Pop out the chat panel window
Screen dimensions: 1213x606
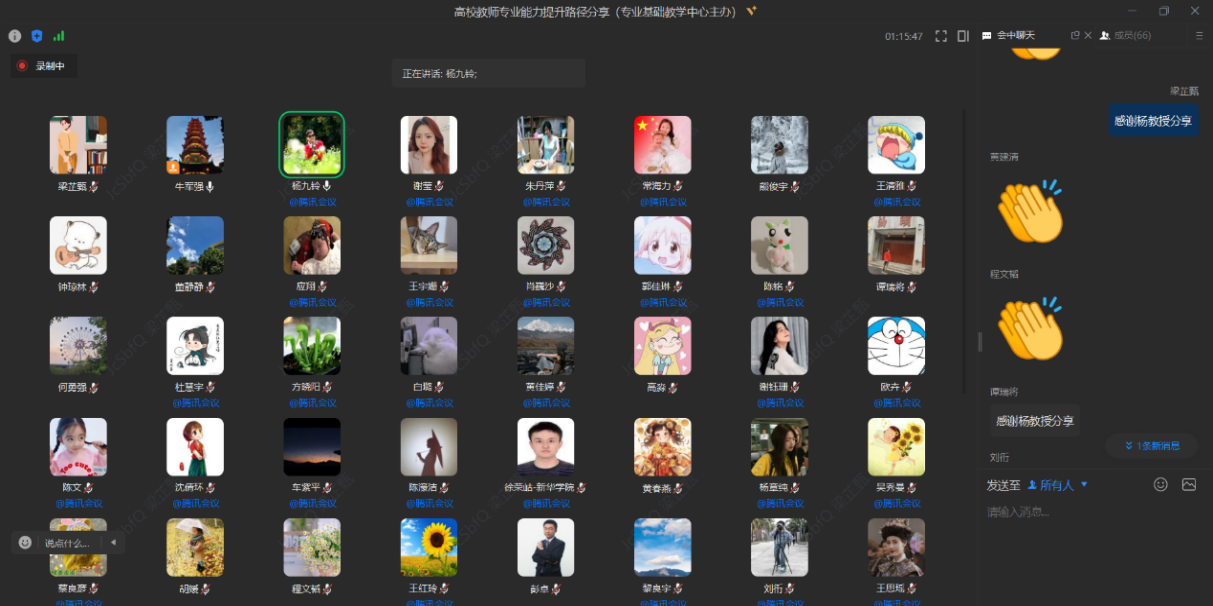click(x=1075, y=35)
